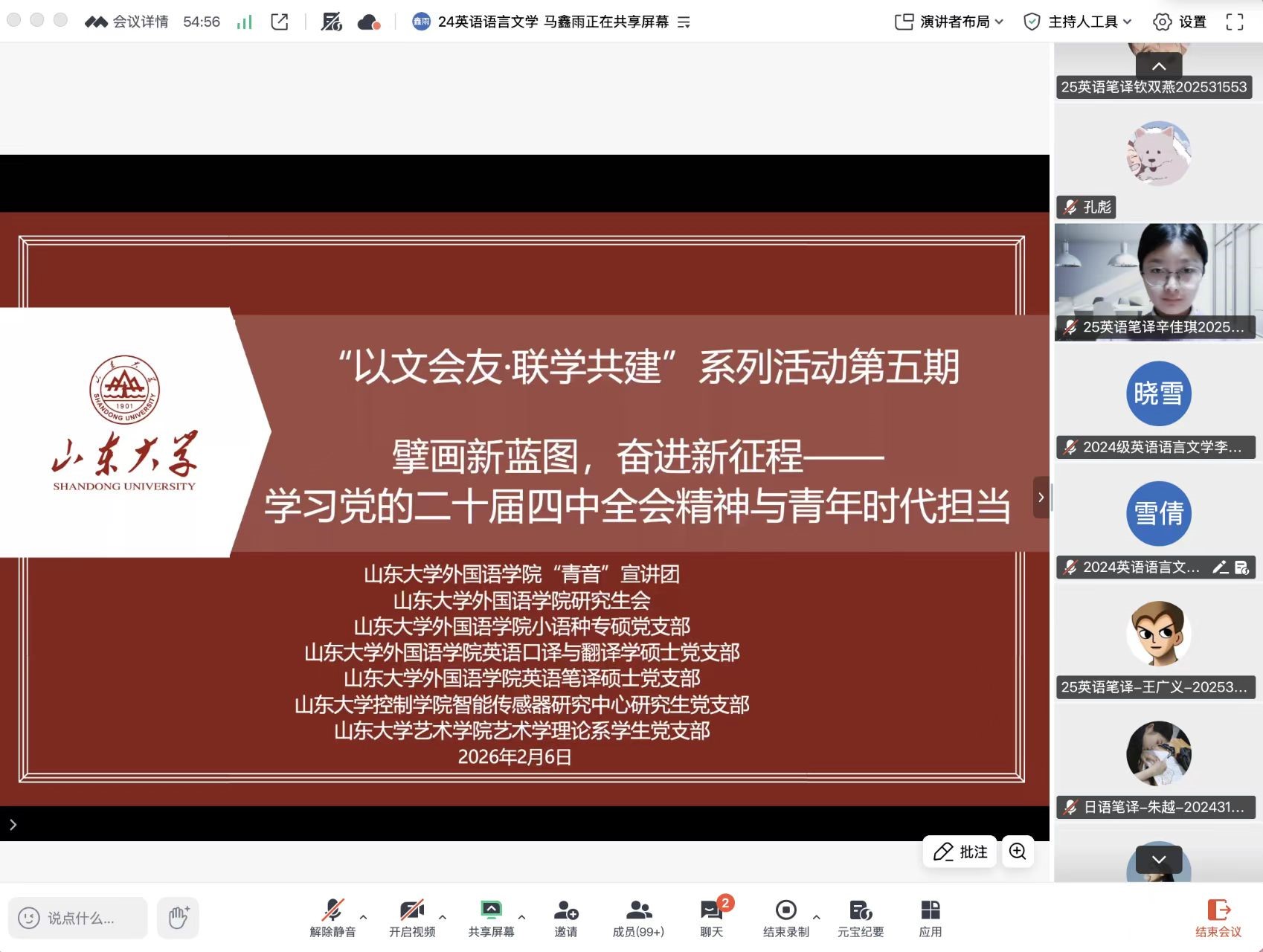
Task: Expand the 演讲者布局 layout dropdown
Action: click(x=948, y=22)
